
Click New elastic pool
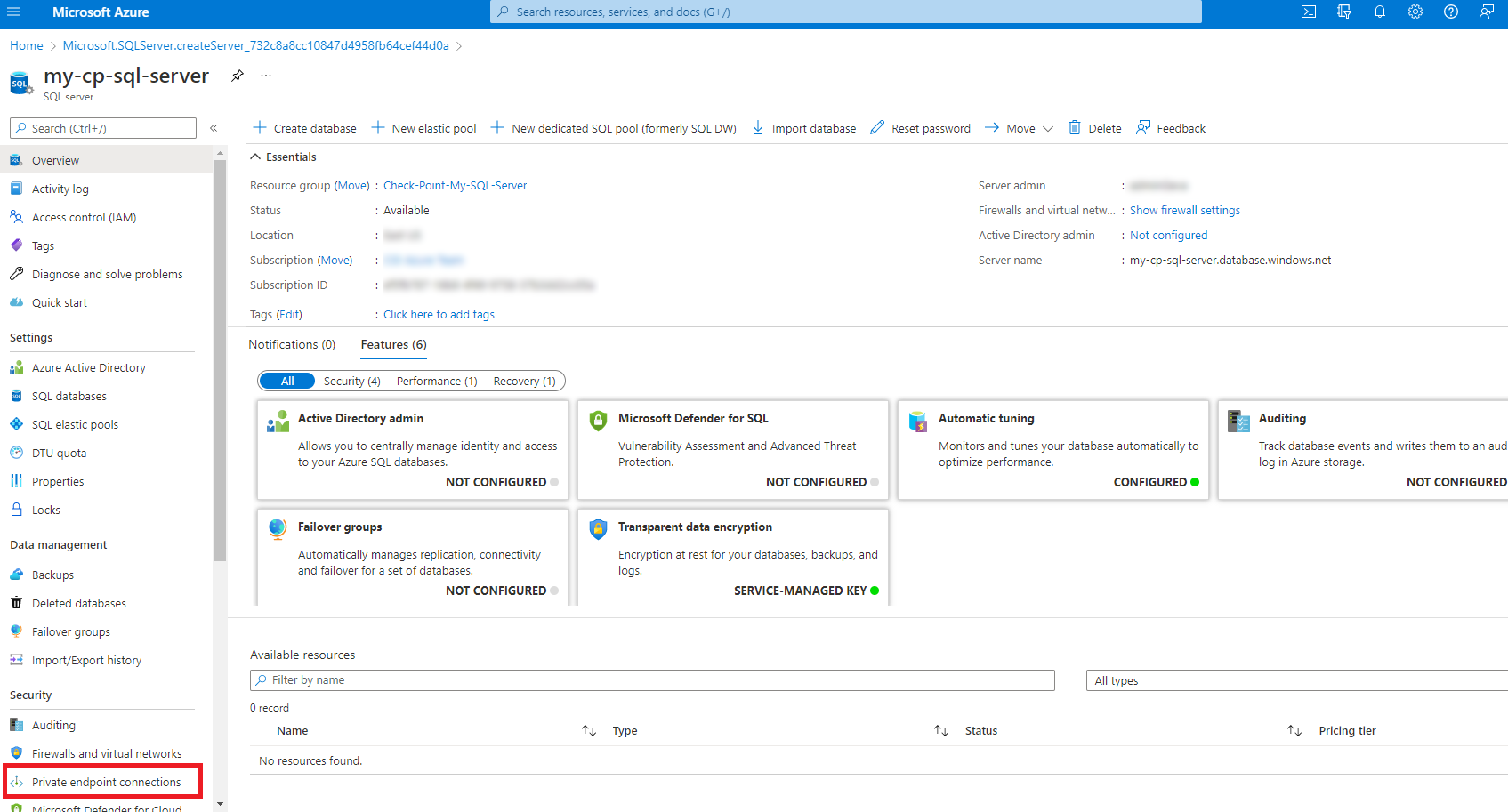click(423, 128)
